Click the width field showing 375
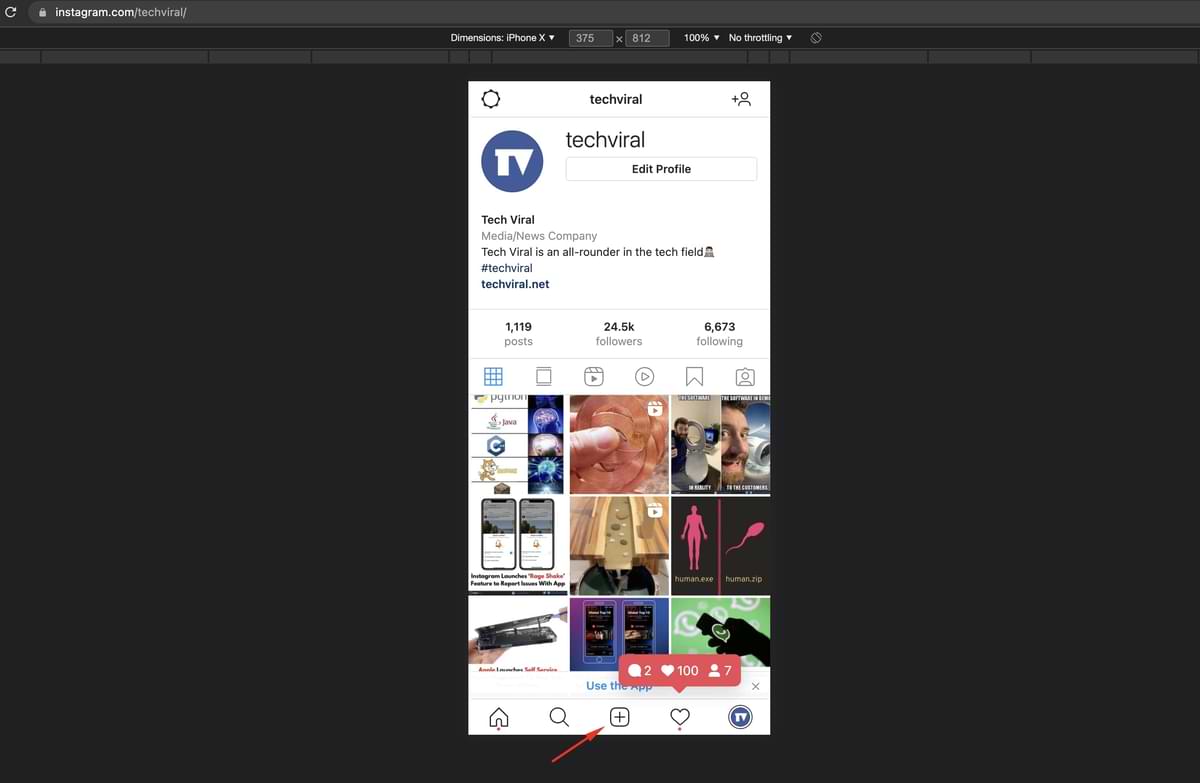Image resolution: width=1200 pixels, height=783 pixels. pyautogui.click(x=591, y=38)
